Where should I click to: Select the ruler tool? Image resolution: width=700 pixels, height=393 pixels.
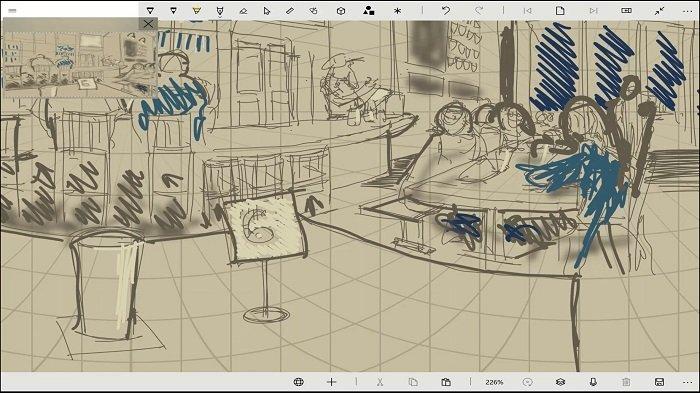click(x=290, y=10)
